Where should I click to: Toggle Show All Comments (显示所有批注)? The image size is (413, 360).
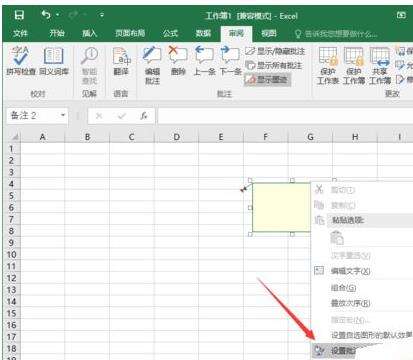[x=274, y=65]
